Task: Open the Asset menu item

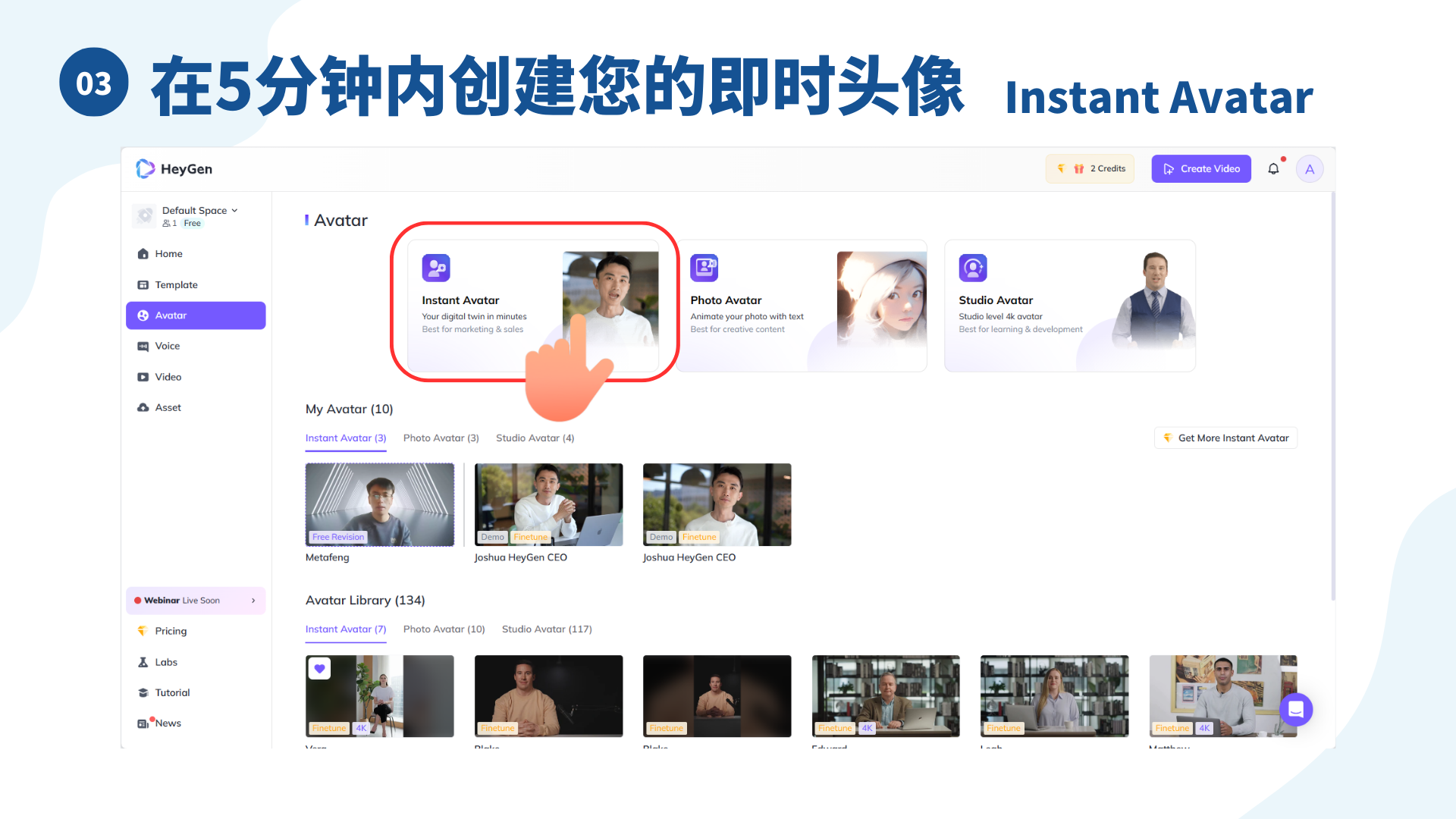Action: tap(196, 408)
